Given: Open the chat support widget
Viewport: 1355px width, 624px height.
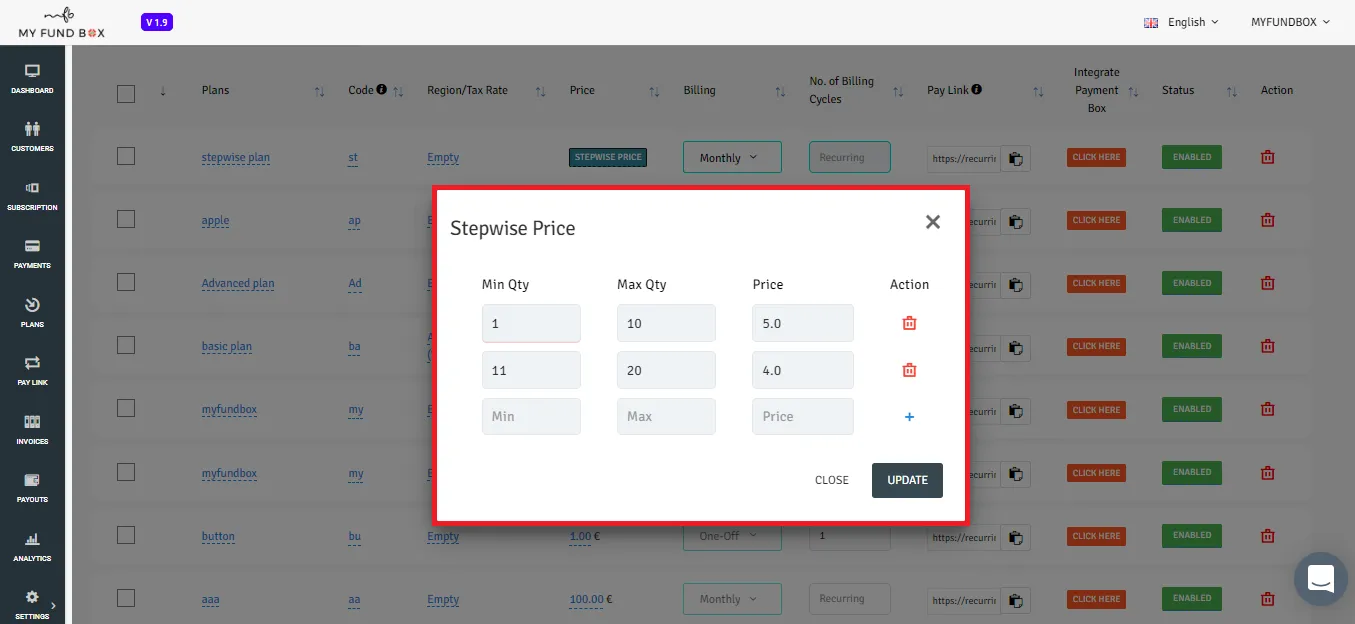Looking at the screenshot, I should point(1321,579).
